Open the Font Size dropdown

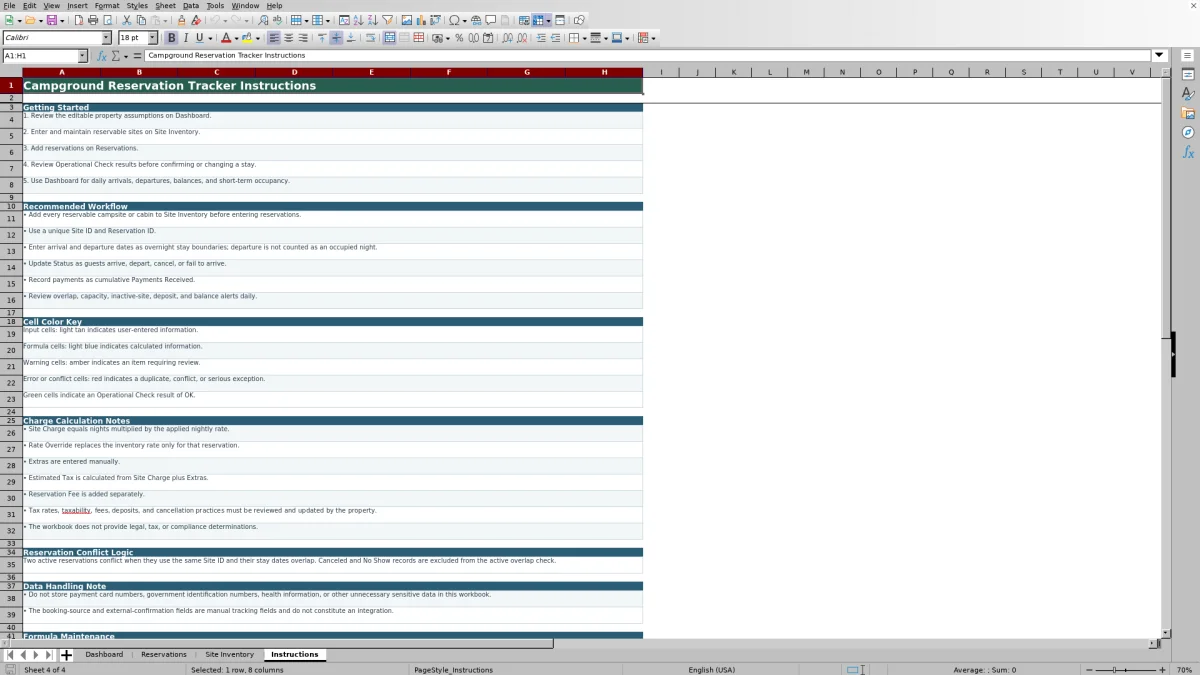(x=152, y=38)
